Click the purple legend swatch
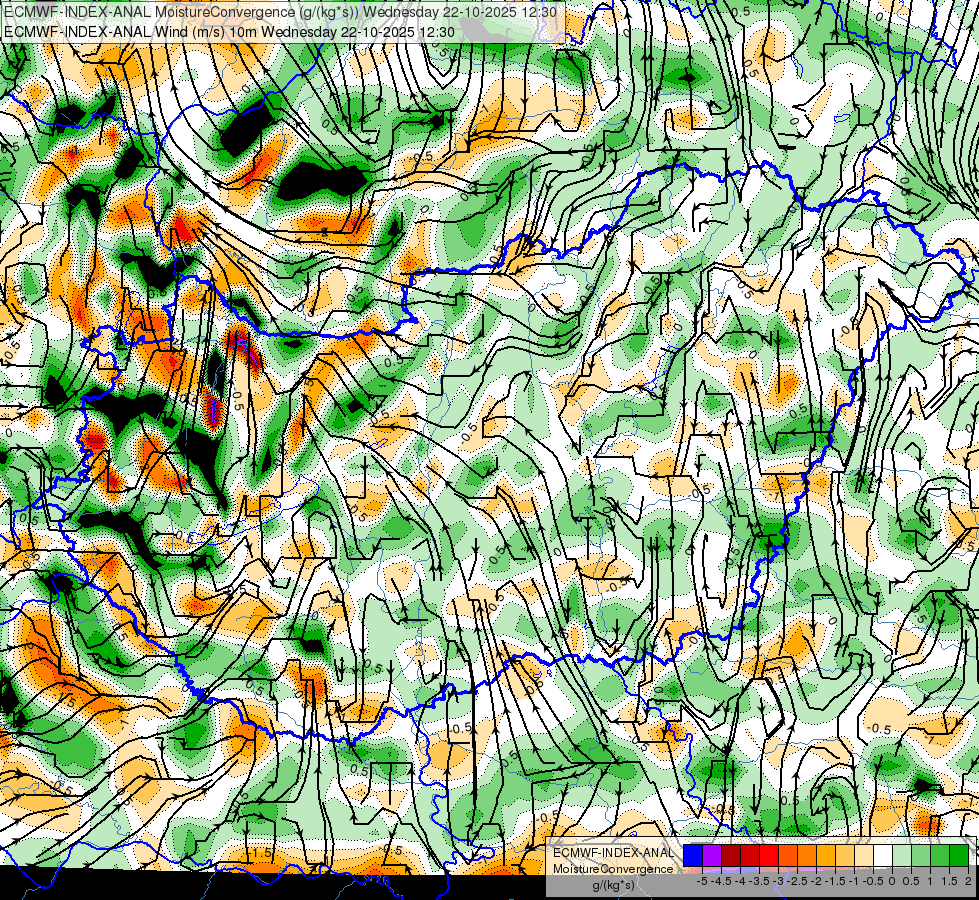This screenshot has height=900, width=979. pyautogui.click(x=712, y=855)
